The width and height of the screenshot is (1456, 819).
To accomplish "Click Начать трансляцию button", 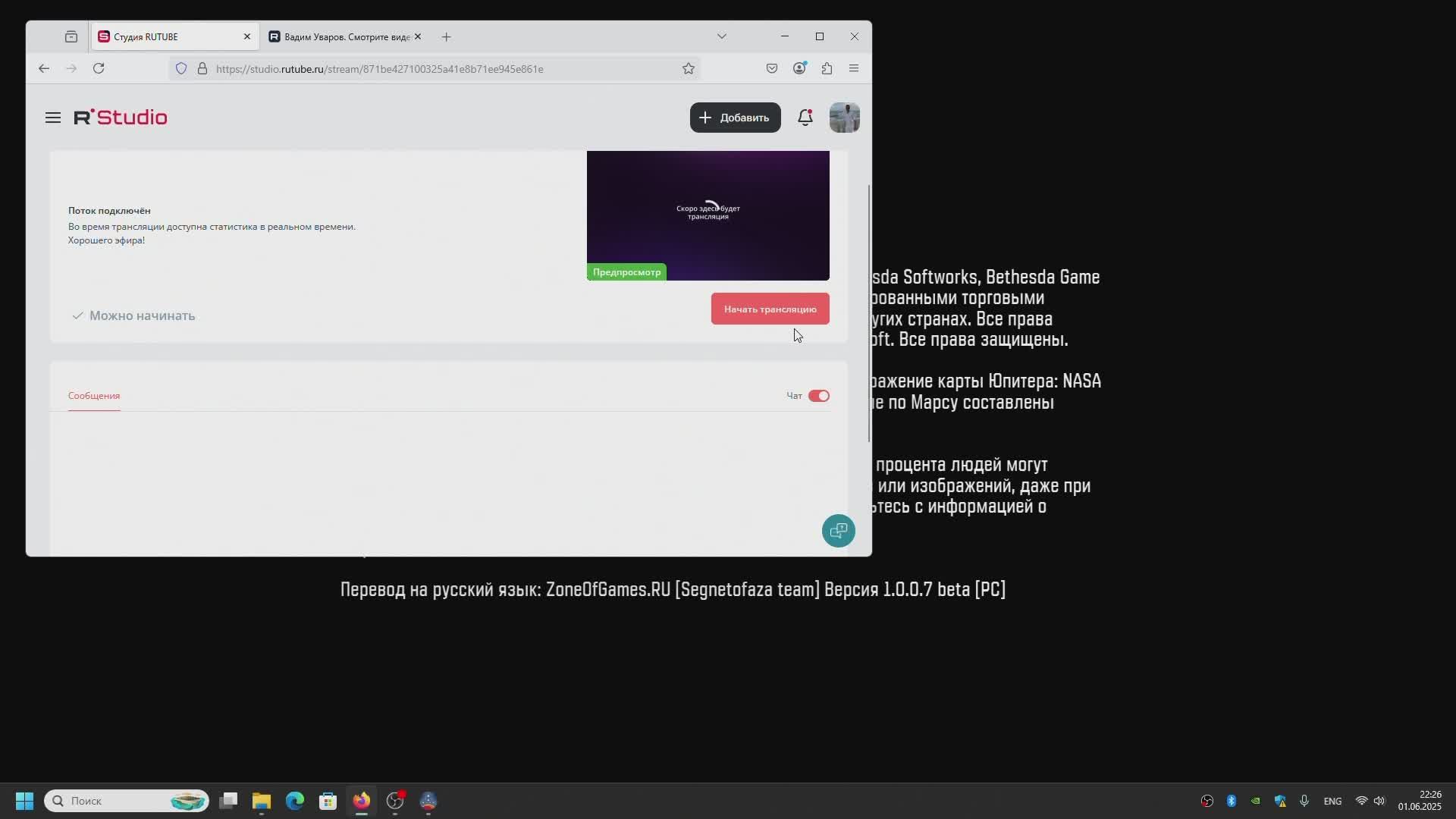I will point(770,309).
